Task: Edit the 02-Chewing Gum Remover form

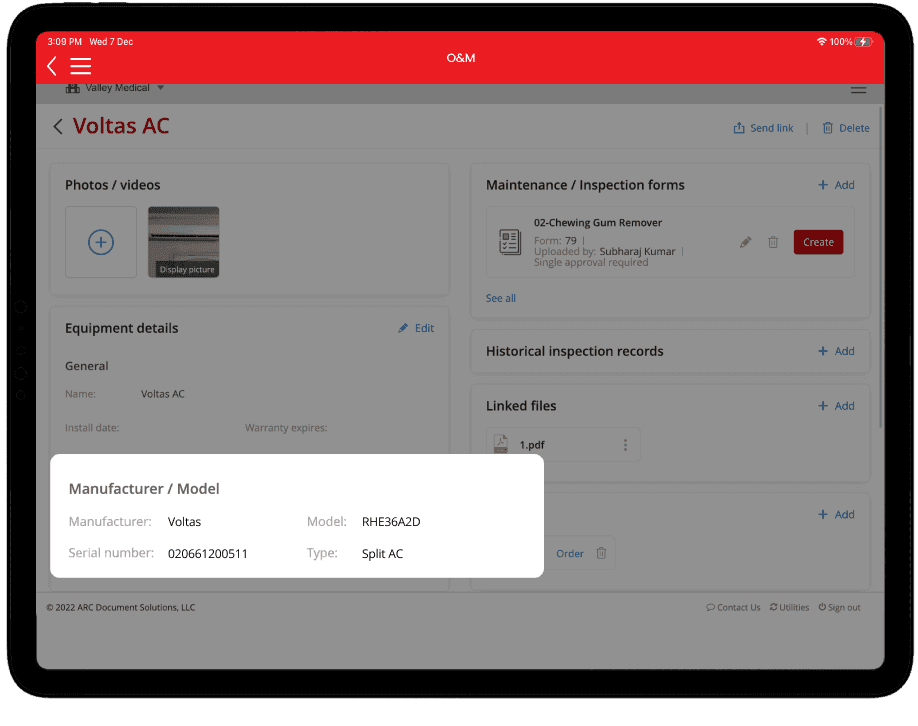Action: pos(745,242)
